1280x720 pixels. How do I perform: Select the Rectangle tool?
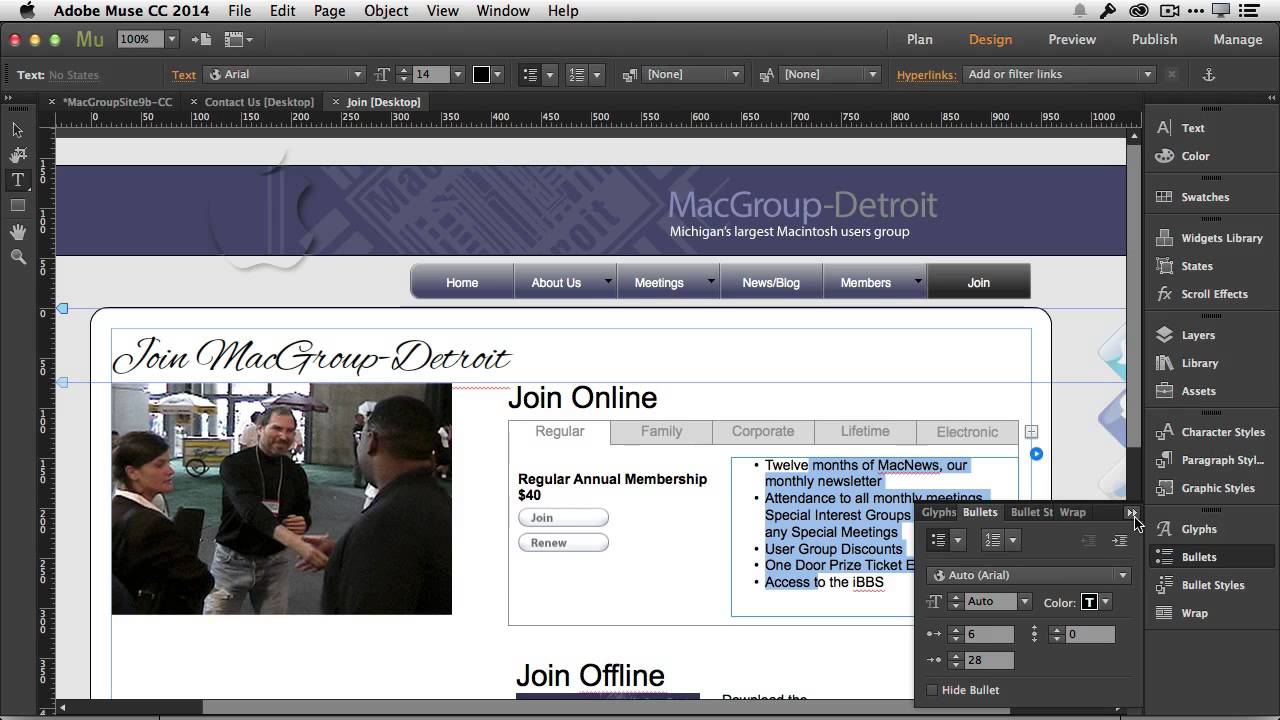pyautogui.click(x=18, y=206)
